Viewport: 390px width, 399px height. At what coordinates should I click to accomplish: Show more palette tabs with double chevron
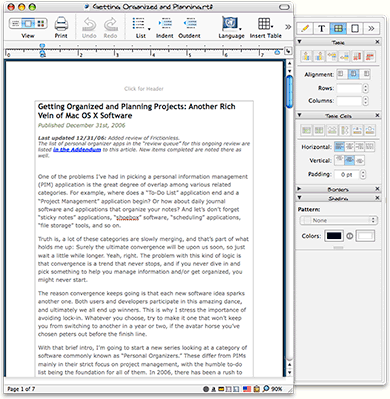[371, 29]
